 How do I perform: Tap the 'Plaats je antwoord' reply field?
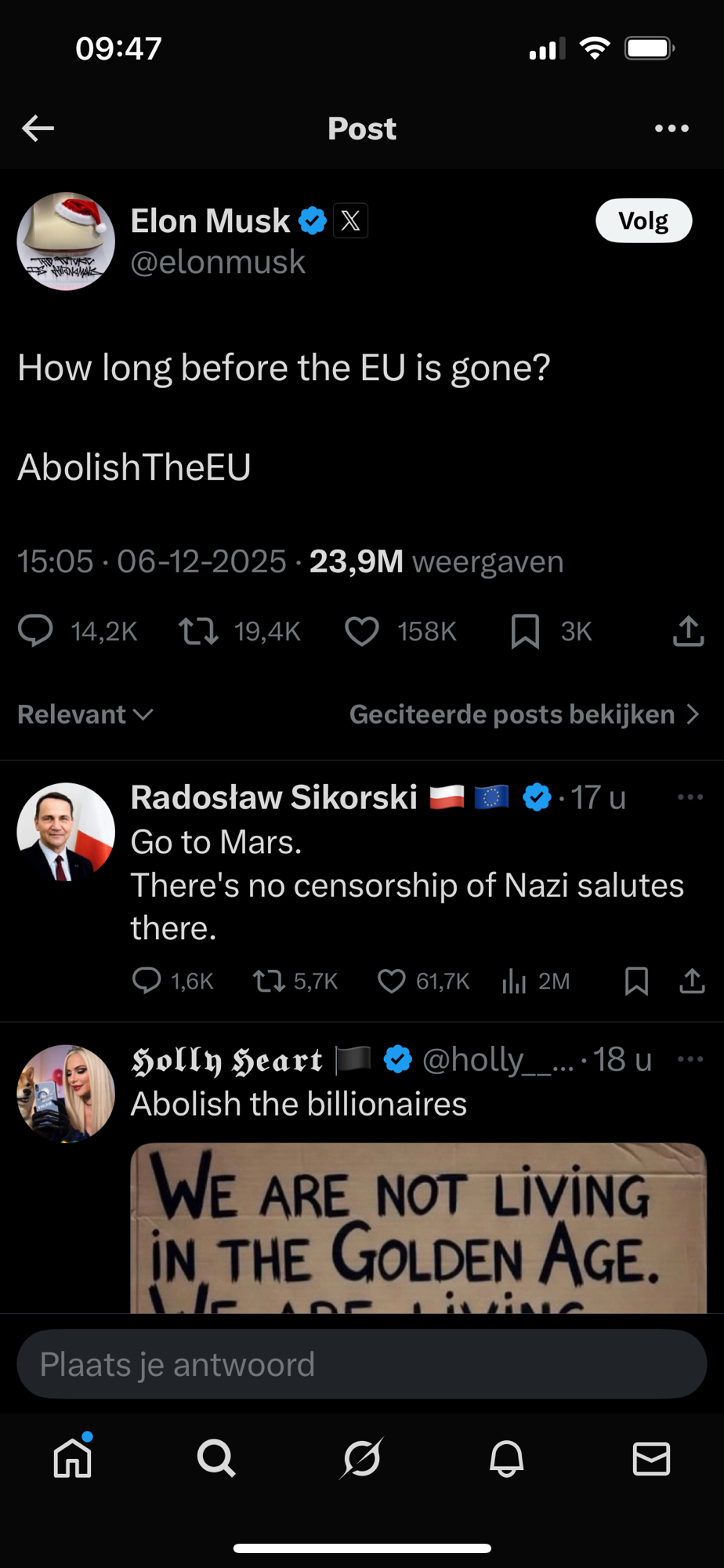pos(362,1364)
